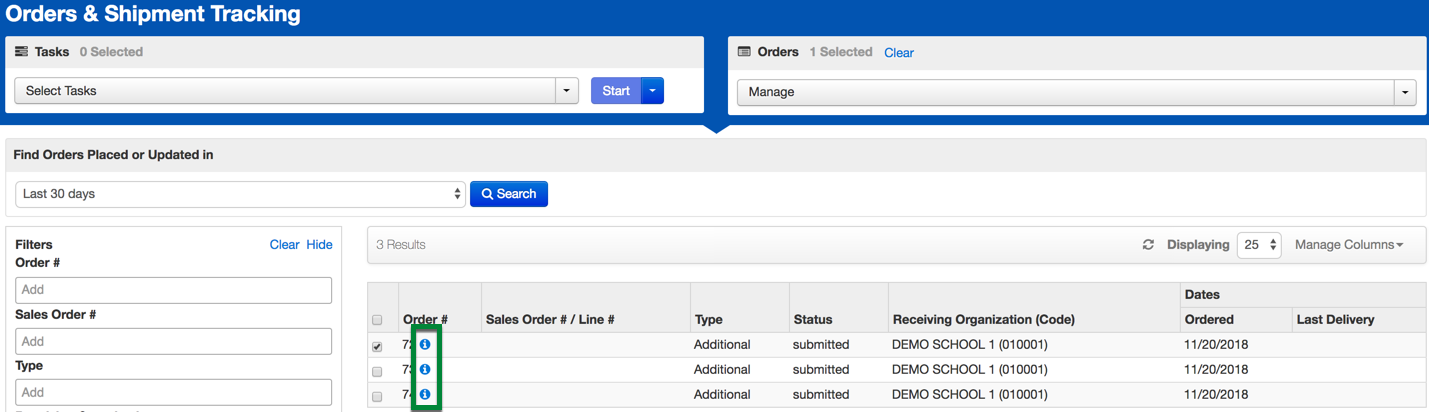The height and width of the screenshot is (412, 1429).
Task: Uncheck the first order row checkbox
Action: coord(377,347)
